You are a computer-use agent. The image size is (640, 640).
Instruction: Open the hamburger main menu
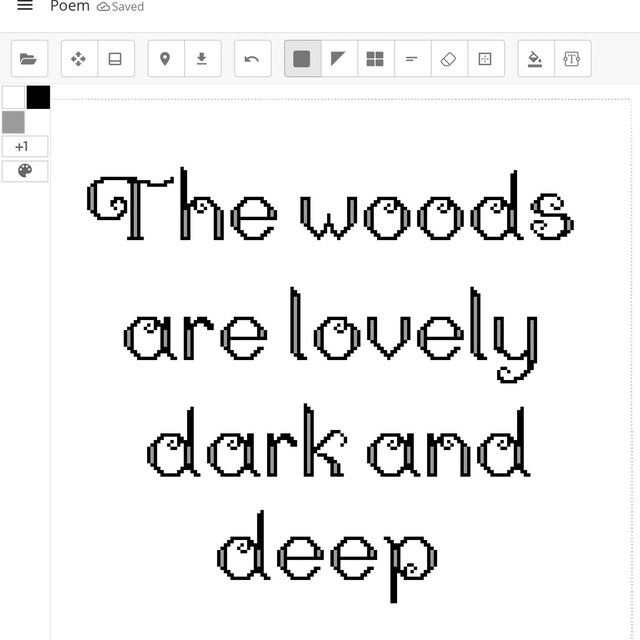coord(25,5)
